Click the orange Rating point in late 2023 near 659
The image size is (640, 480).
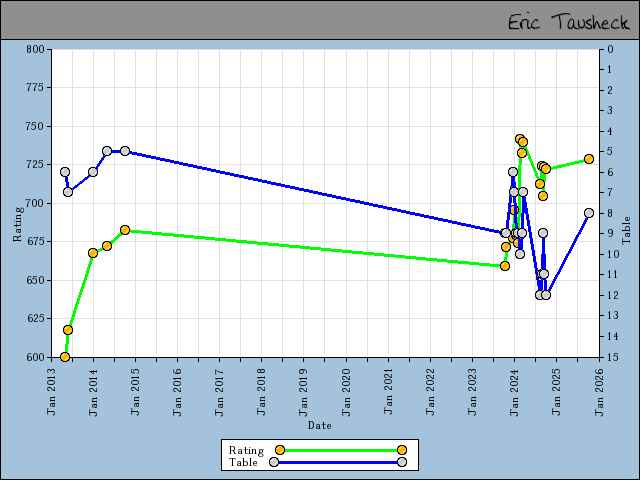[x=505, y=266]
